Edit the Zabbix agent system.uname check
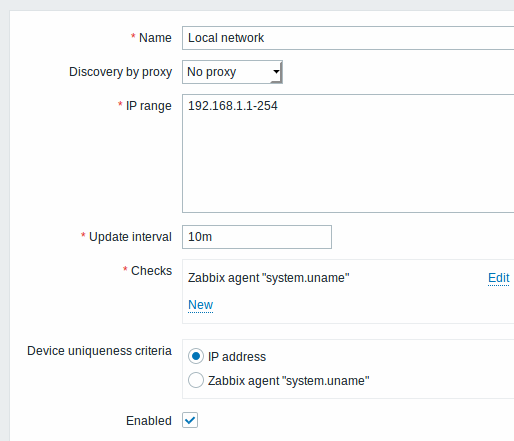 pos(499,278)
